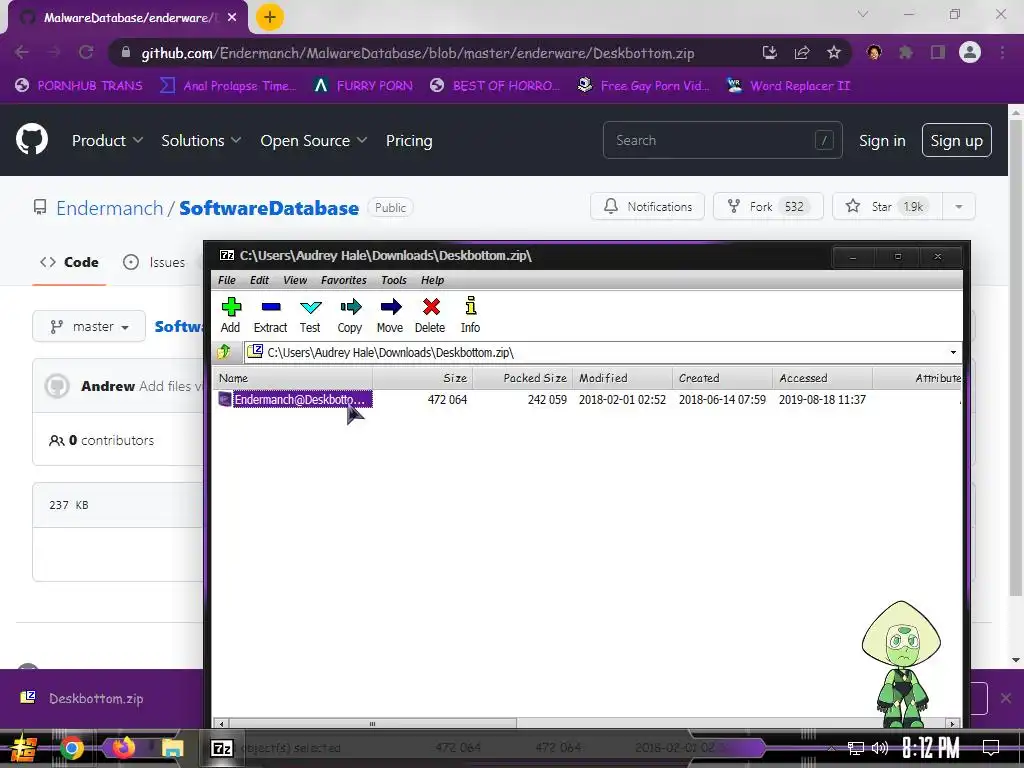
Task: Select the Endermanch@Deskbotto file row
Action: [587, 399]
